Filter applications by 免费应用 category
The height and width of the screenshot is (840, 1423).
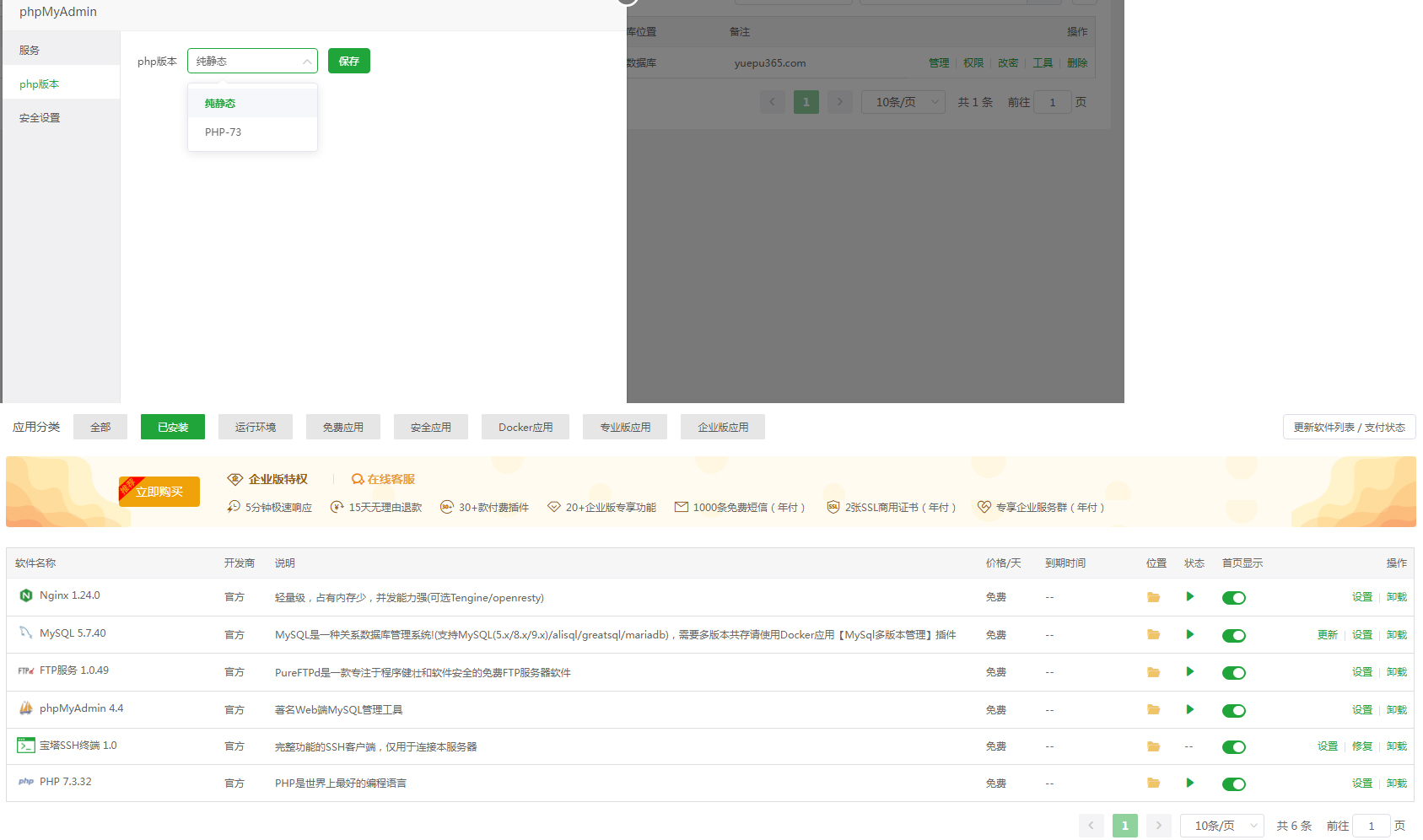343,427
